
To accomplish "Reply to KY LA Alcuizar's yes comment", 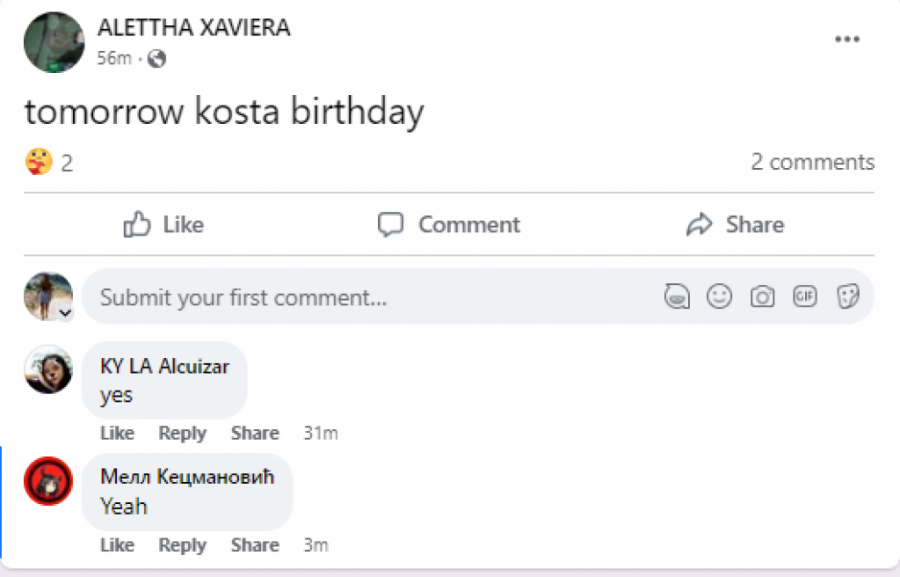I will pyautogui.click(x=182, y=433).
